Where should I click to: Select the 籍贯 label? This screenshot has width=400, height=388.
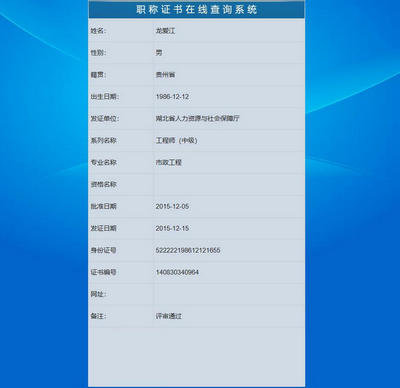click(x=98, y=75)
